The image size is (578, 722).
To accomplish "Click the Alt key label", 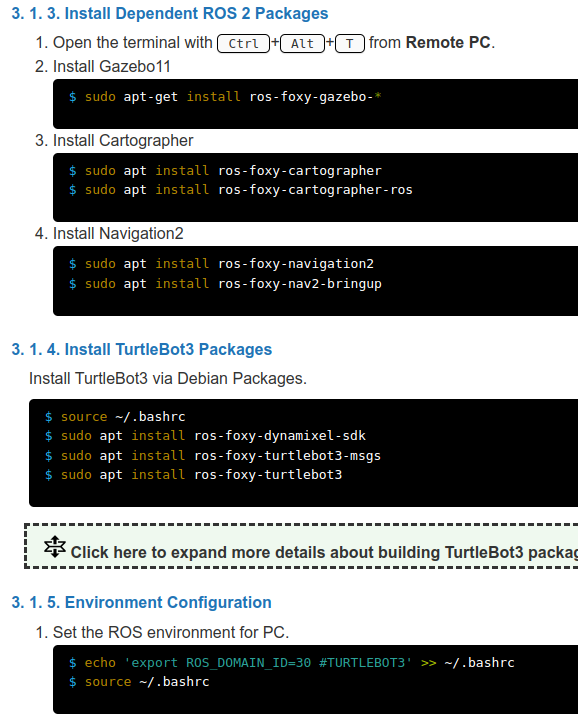I will [x=302, y=43].
